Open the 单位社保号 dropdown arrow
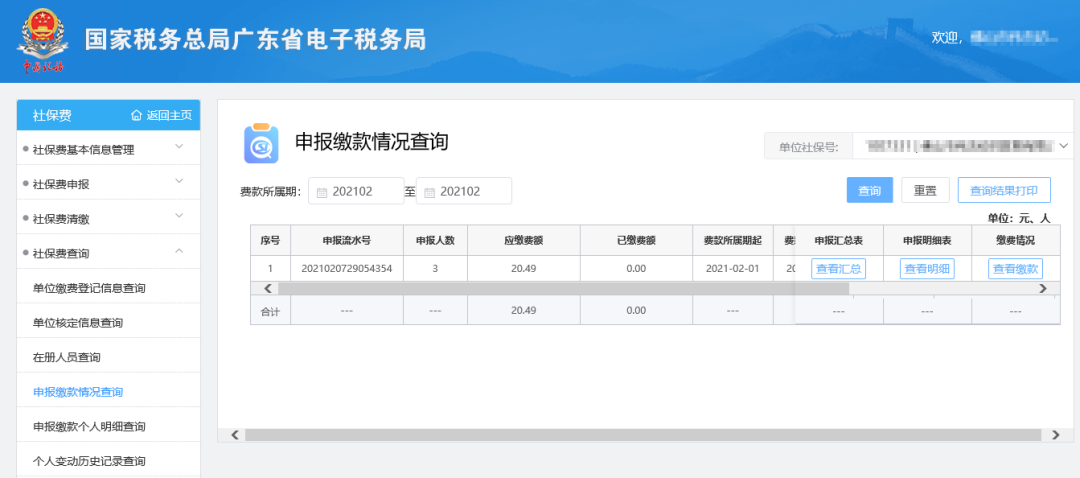1080x478 pixels. (1064, 145)
